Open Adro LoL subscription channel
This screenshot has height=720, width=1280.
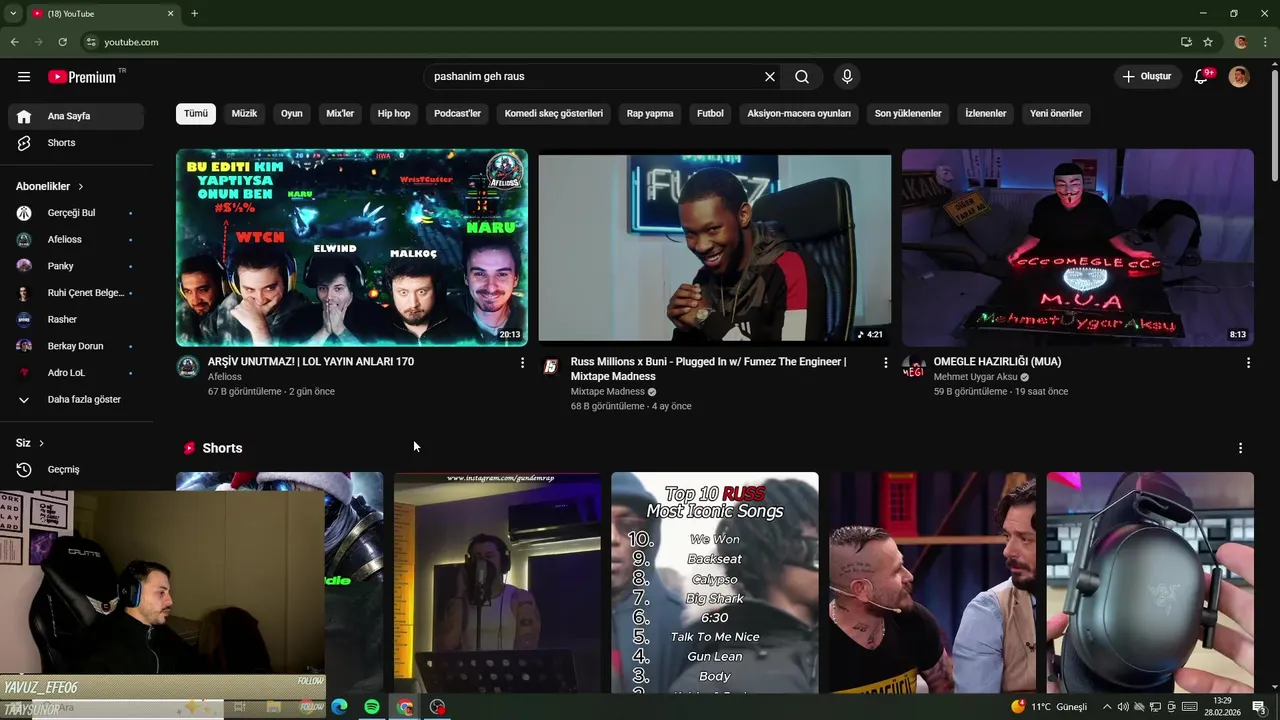point(76,373)
